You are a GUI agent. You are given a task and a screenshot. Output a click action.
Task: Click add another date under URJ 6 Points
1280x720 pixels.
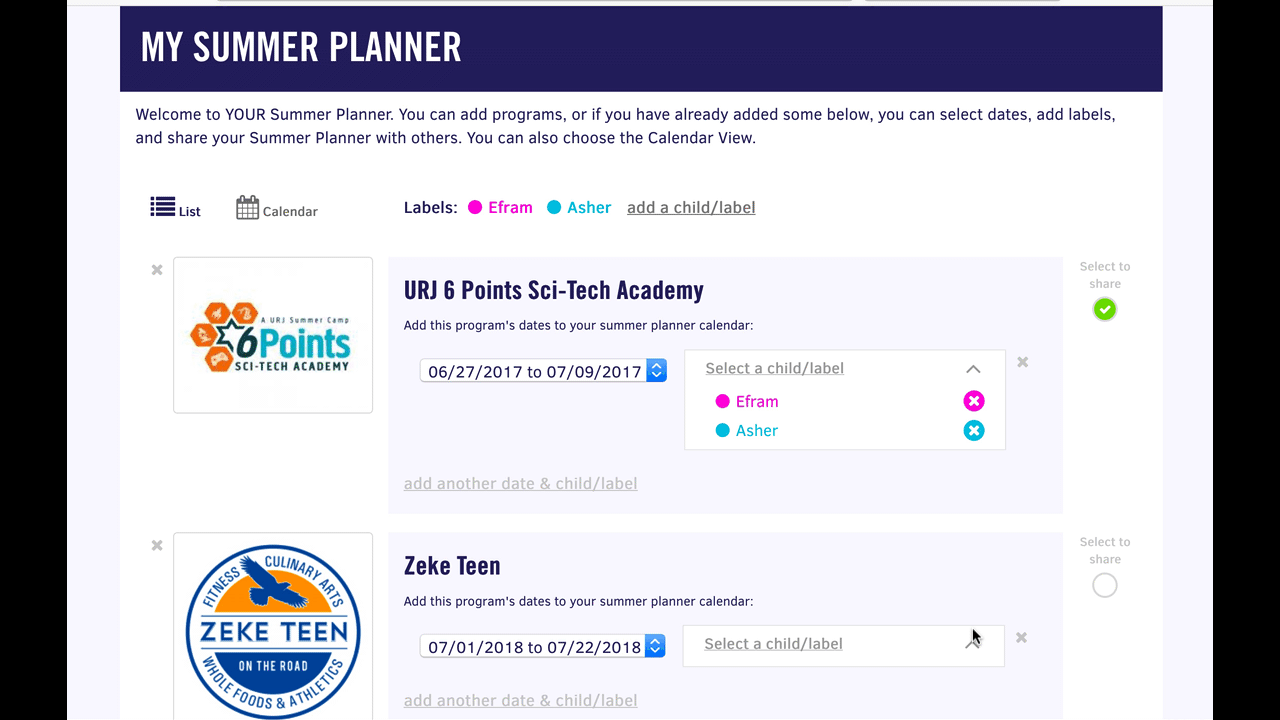tap(520, 484)
